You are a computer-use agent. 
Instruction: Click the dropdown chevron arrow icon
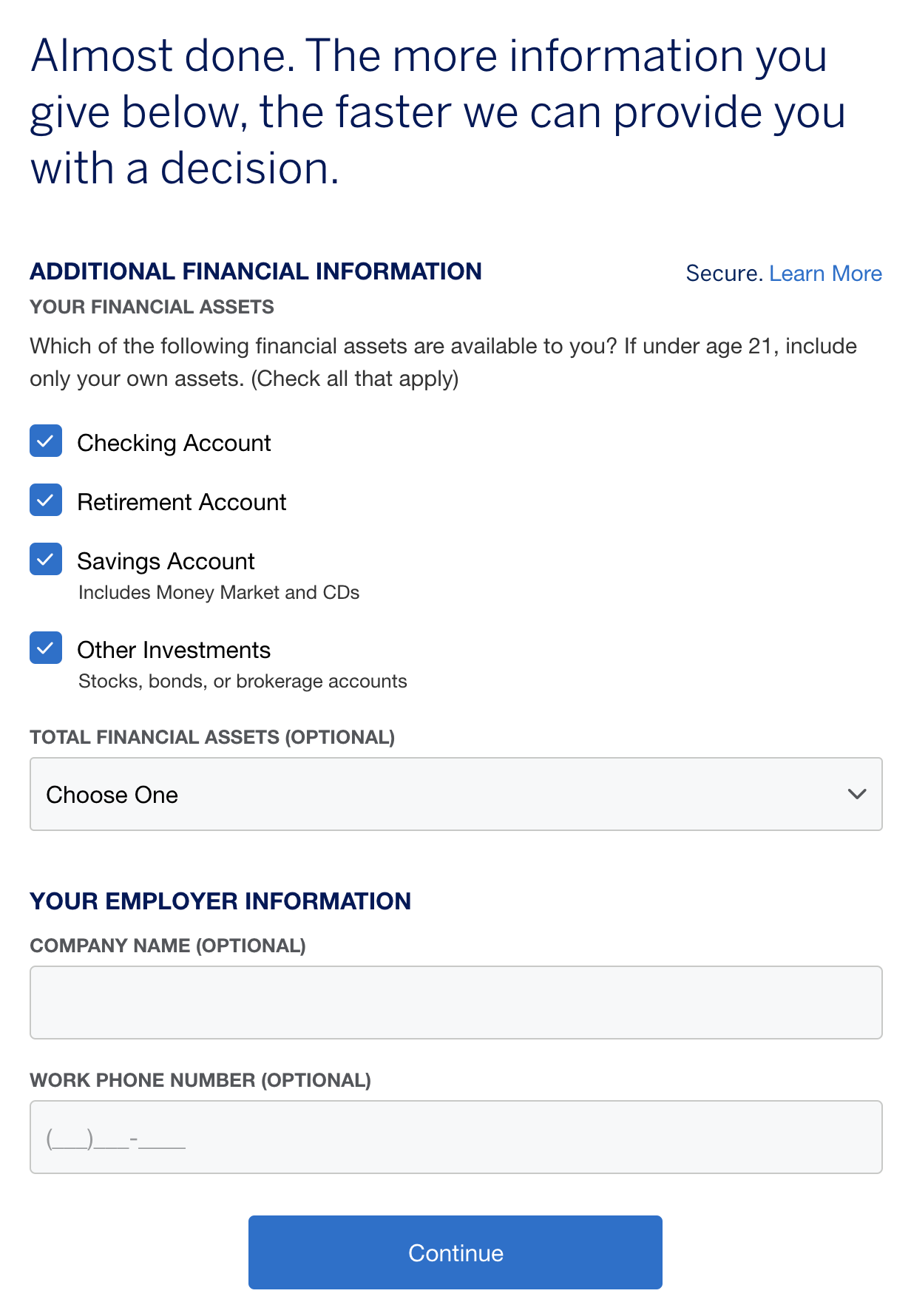coord(856,795)
